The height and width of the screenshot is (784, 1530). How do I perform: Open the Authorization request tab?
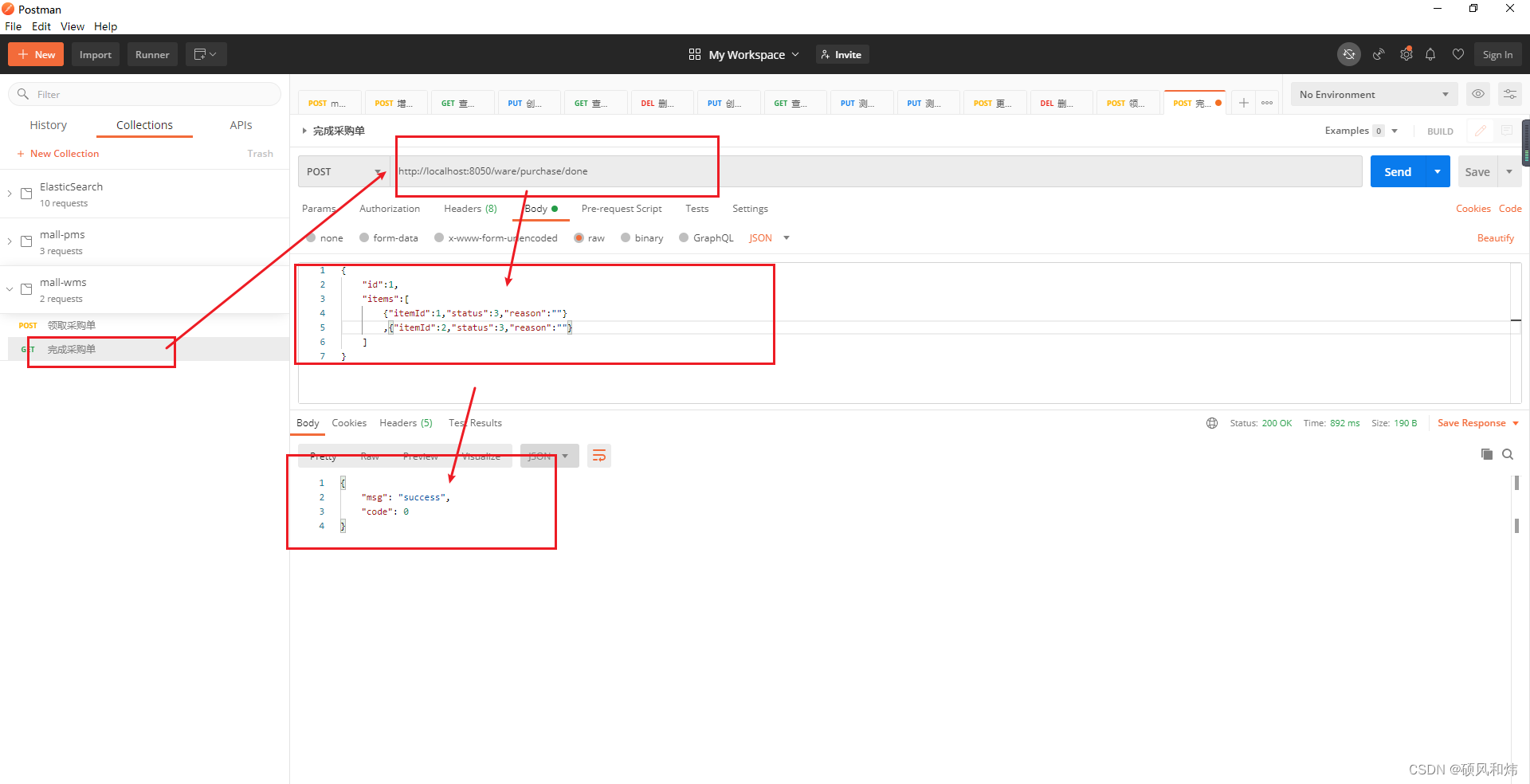pos(390,209)
